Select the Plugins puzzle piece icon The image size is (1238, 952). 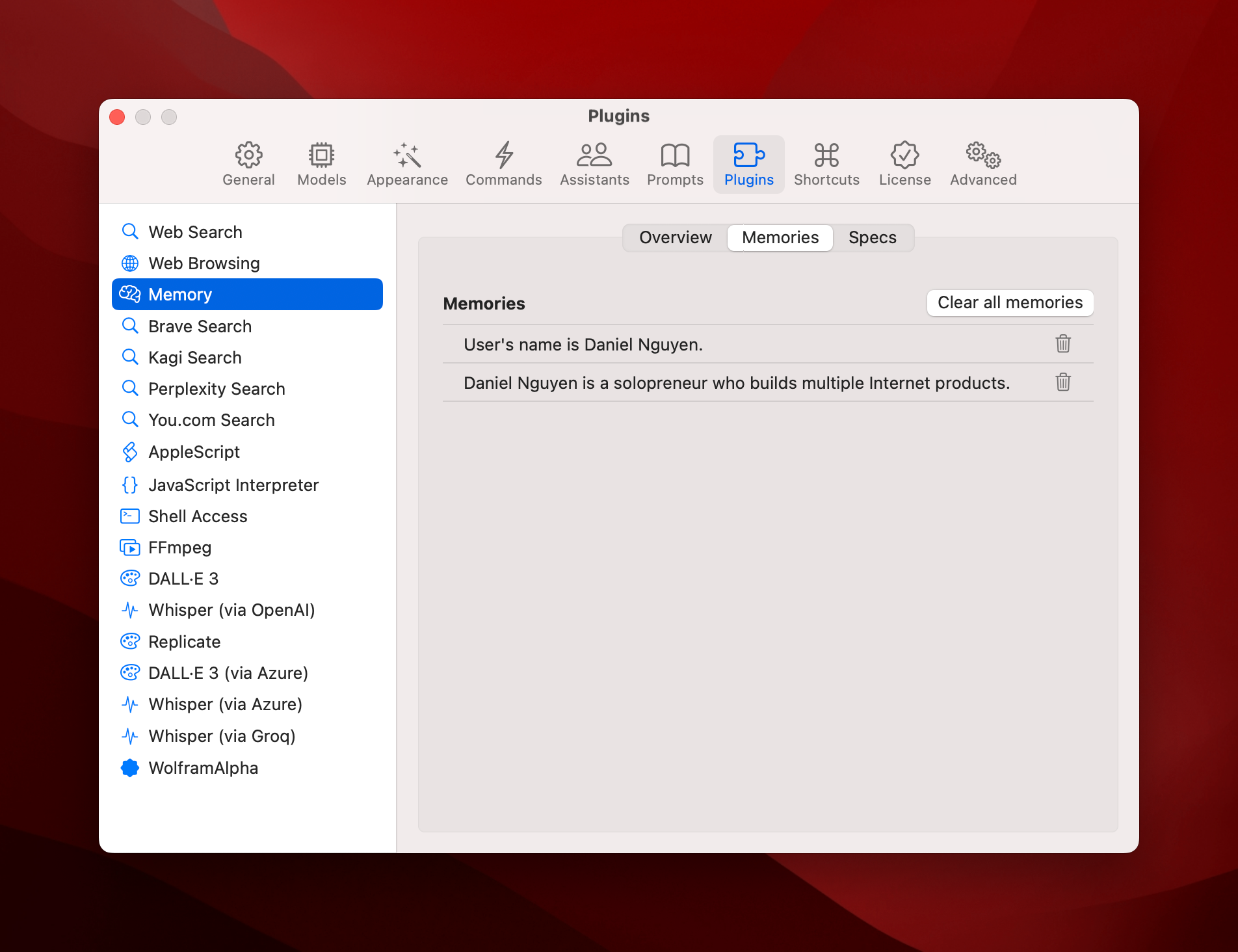click(x=749, y=155)
